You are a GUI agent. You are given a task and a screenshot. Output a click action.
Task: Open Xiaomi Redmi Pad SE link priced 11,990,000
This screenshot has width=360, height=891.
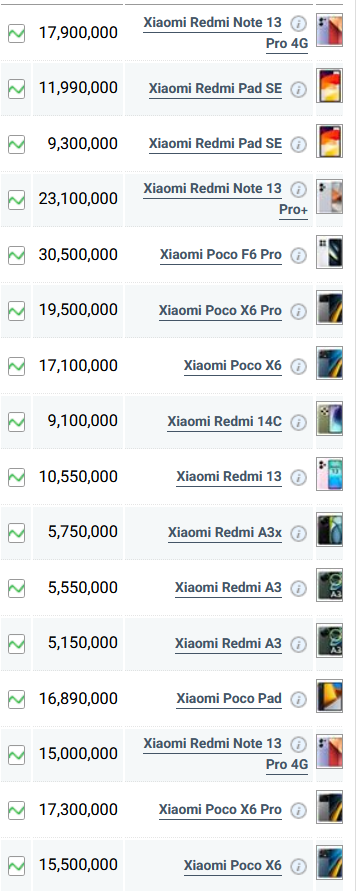coord(215,88)
